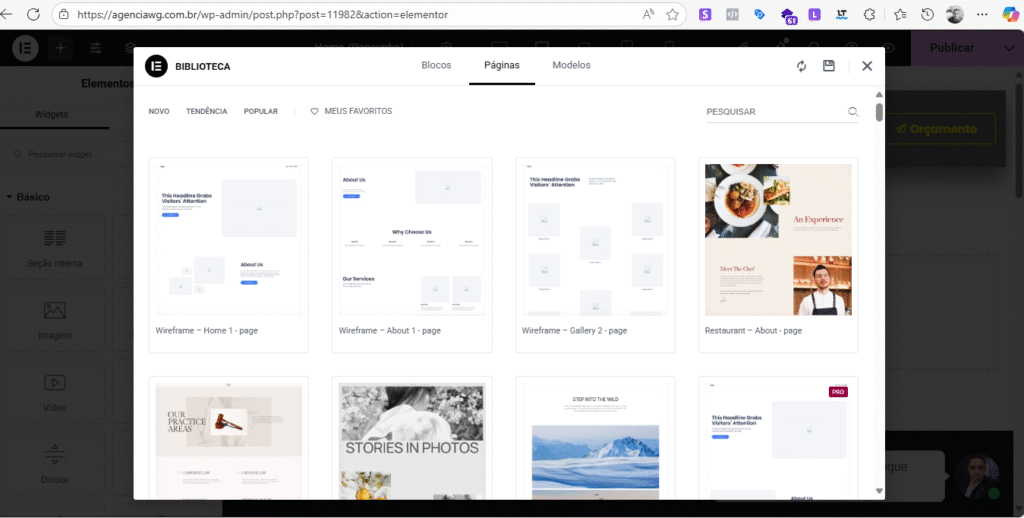Click the browser profile avatar
Screen dimensions: 1024x518
[955, 14]
